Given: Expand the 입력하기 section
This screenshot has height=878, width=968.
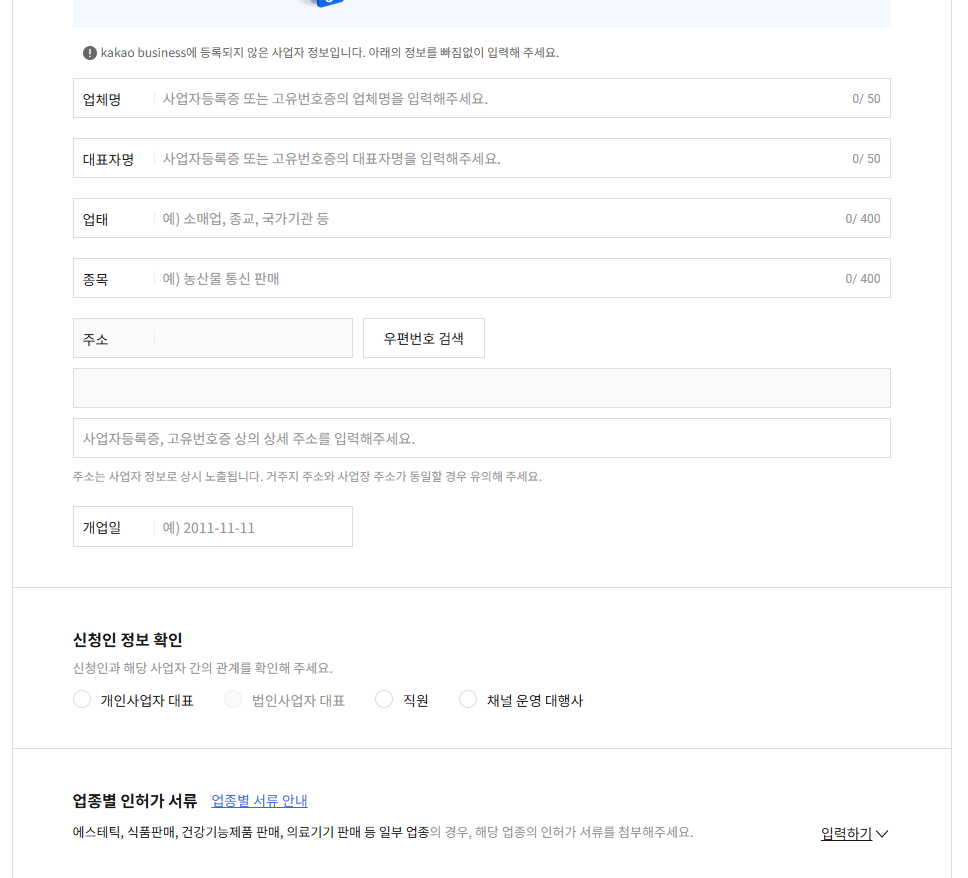Looking at the screenshot, I should click(854, 834).
